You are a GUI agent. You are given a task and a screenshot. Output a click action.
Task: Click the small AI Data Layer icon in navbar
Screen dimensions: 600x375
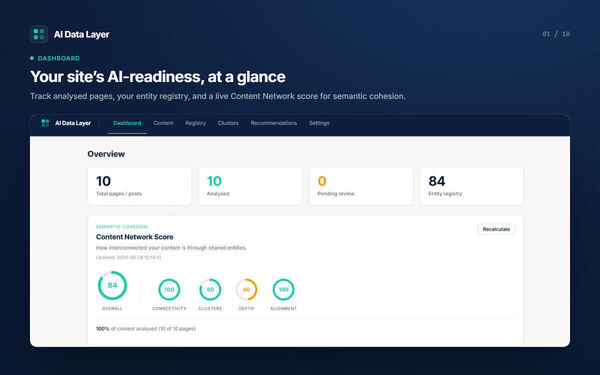pos(45,123)
